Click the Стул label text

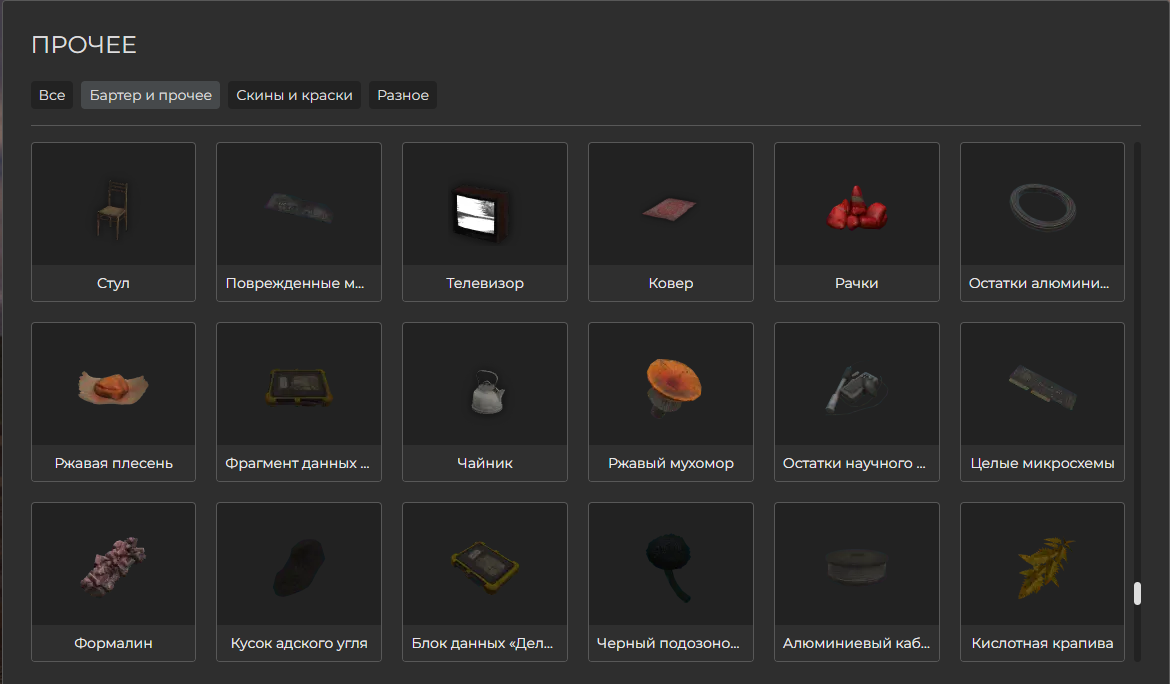[x=113, y=283]
